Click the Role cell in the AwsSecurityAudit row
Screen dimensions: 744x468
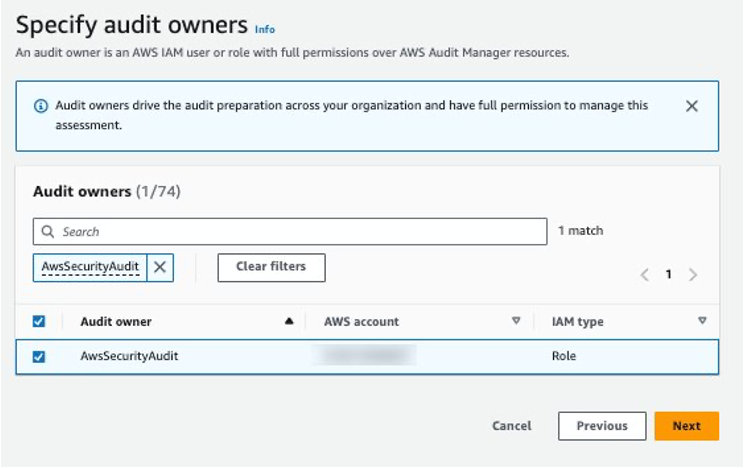[564, 356]
